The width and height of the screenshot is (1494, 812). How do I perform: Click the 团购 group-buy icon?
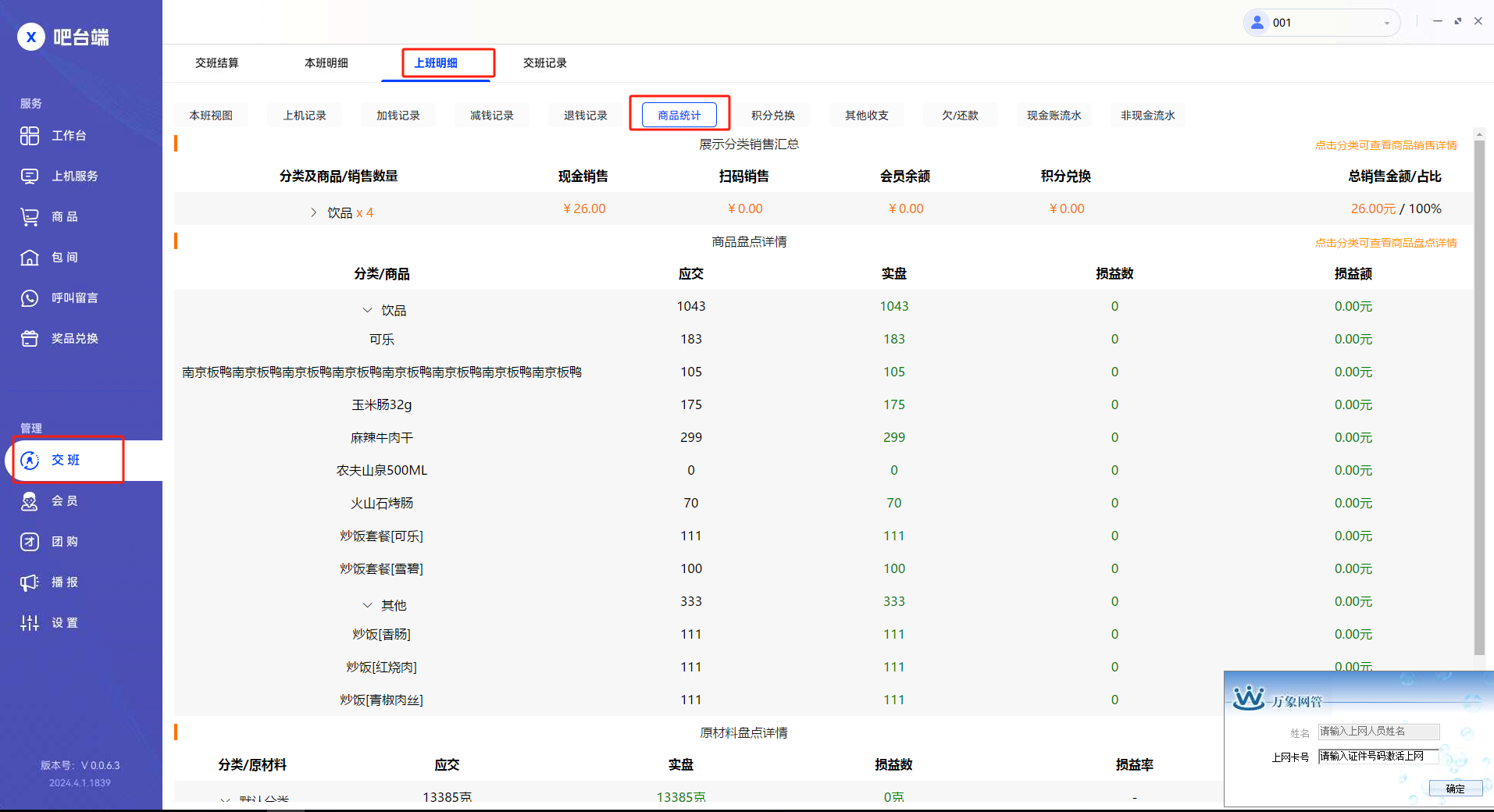(30, 542)
